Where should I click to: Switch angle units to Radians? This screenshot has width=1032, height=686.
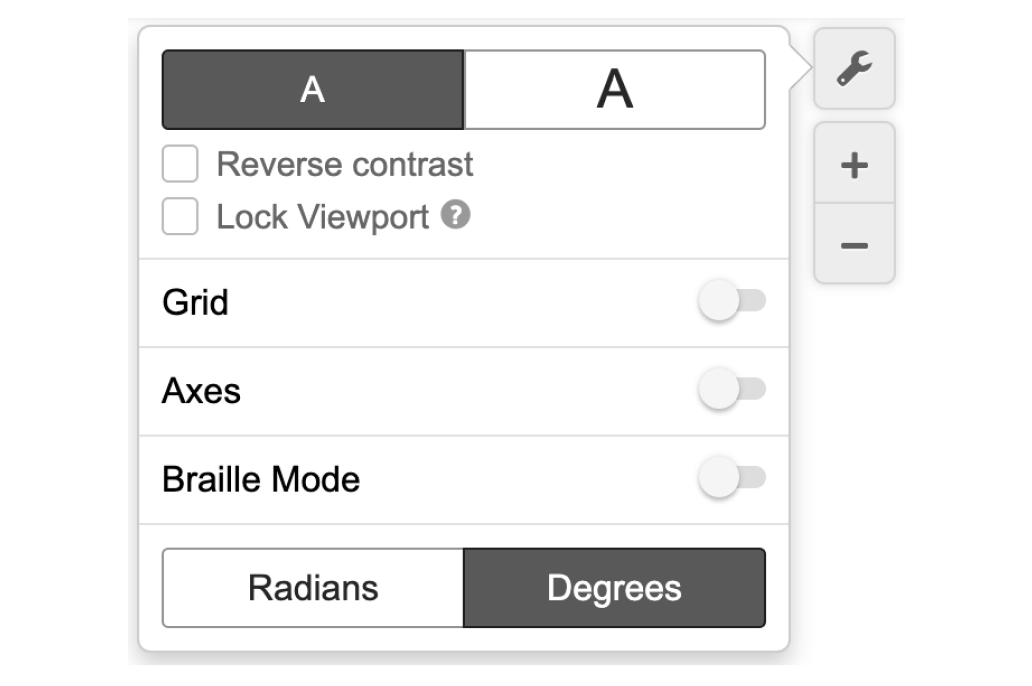click(313, 588)
